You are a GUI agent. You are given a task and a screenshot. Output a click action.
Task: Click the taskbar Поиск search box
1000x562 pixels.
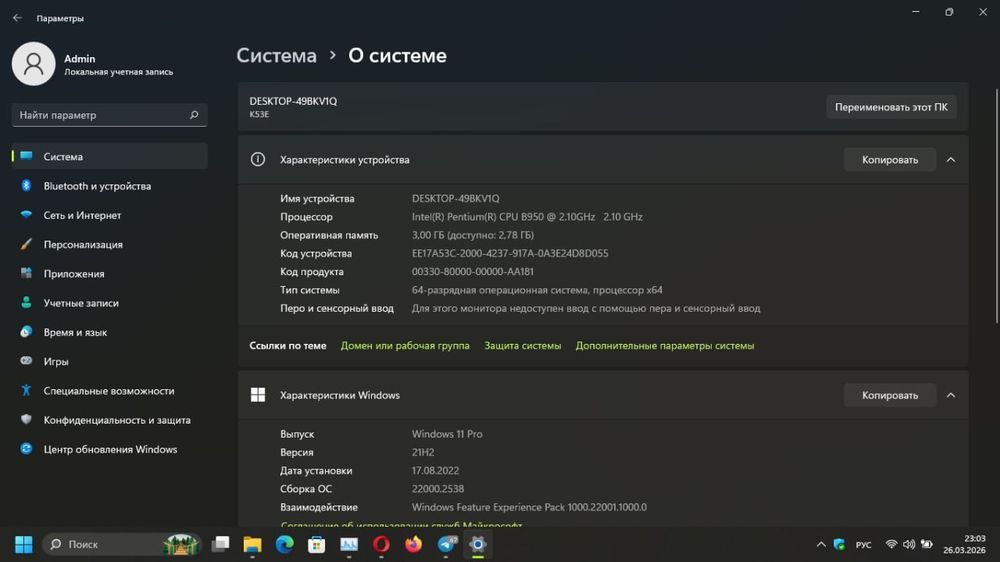pos(122,544)
